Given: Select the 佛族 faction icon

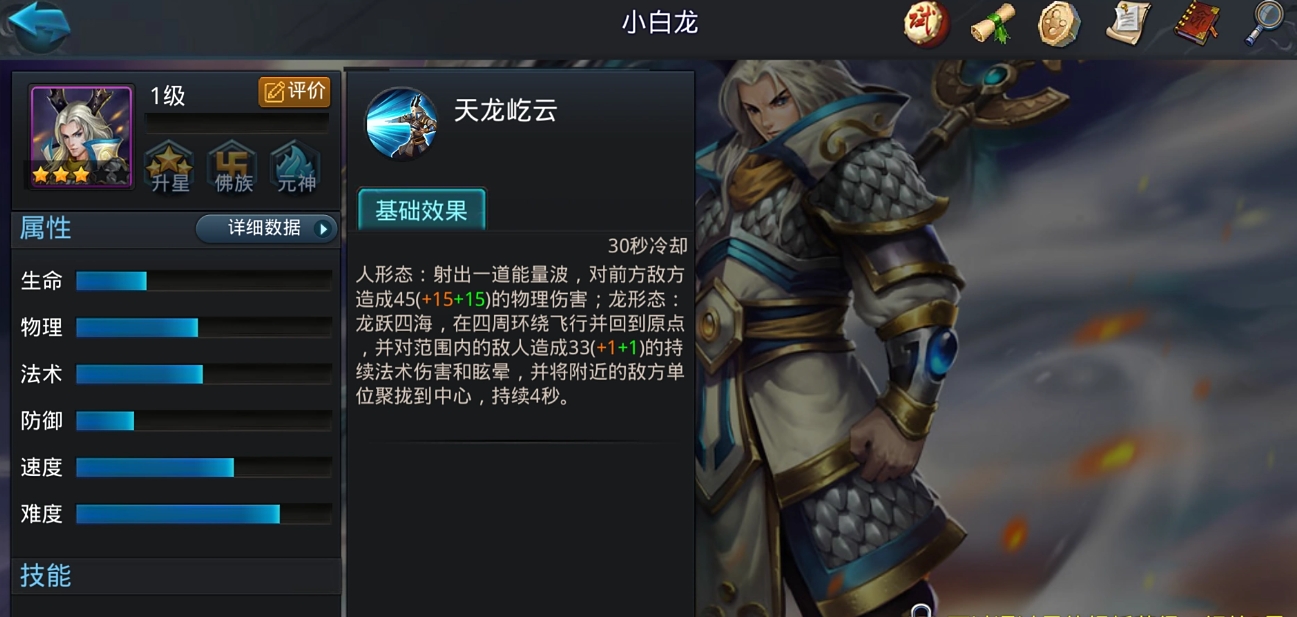Looking at the screenshot, I should [233, 167].
